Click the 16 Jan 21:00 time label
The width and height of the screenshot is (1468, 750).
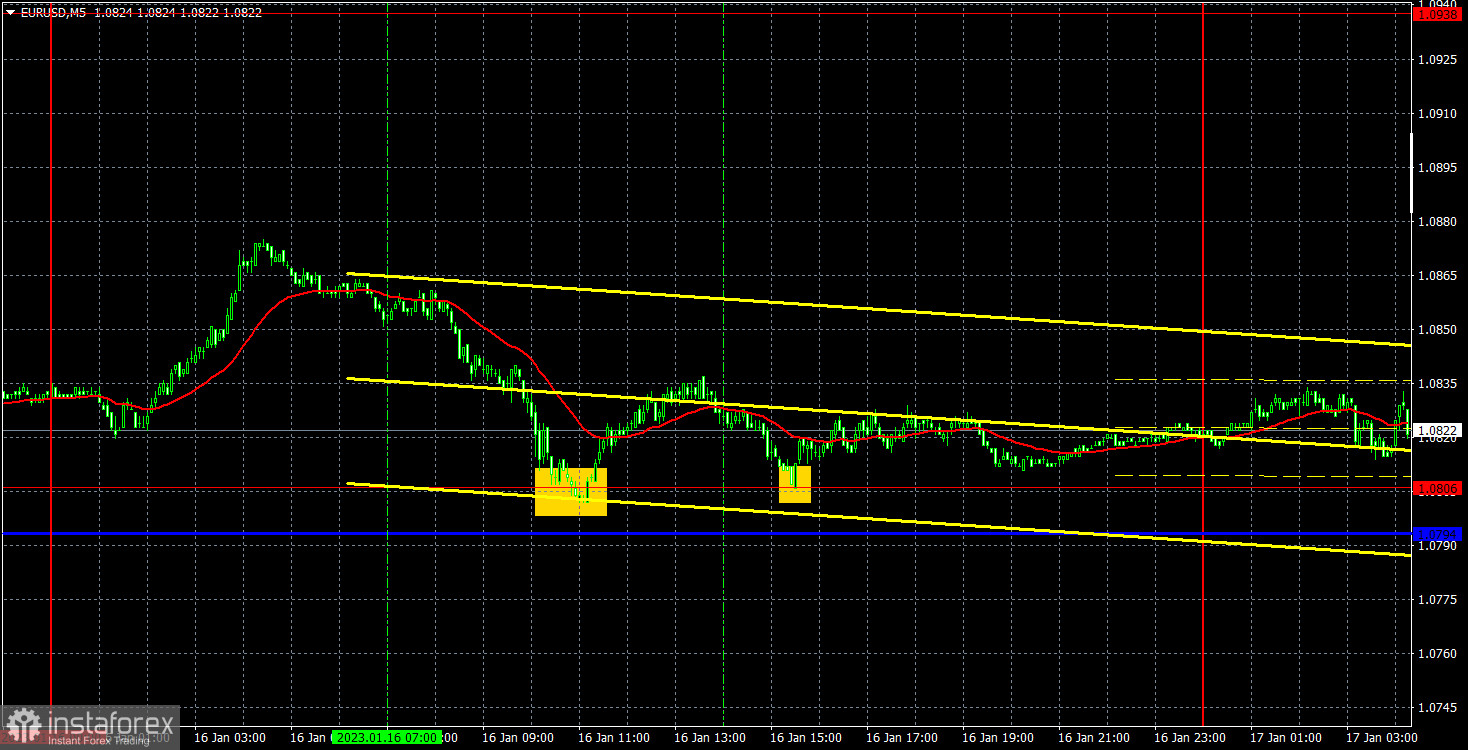1094,737
